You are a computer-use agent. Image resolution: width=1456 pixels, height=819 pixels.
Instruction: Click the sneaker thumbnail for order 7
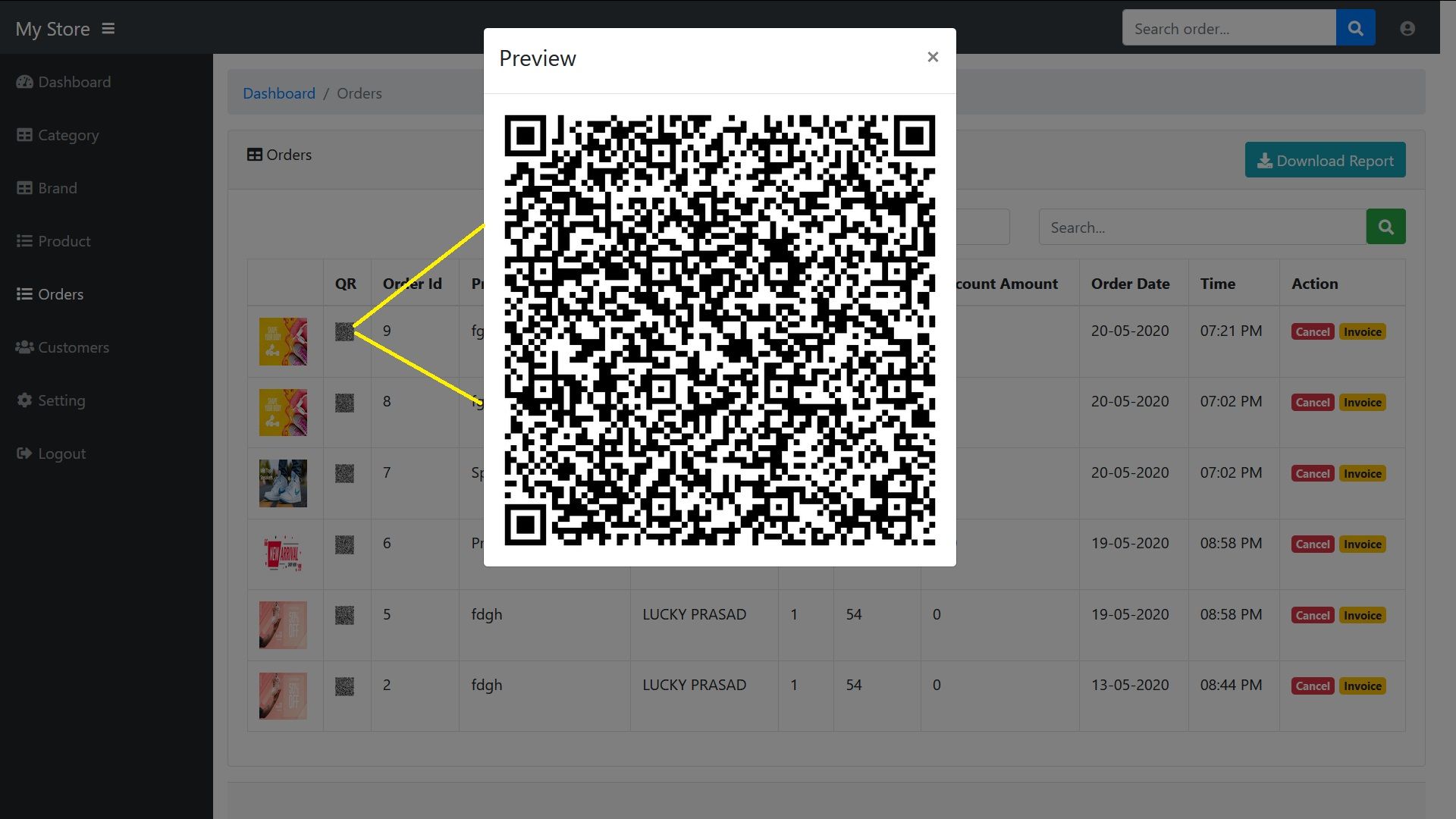(x=283, y=483)
